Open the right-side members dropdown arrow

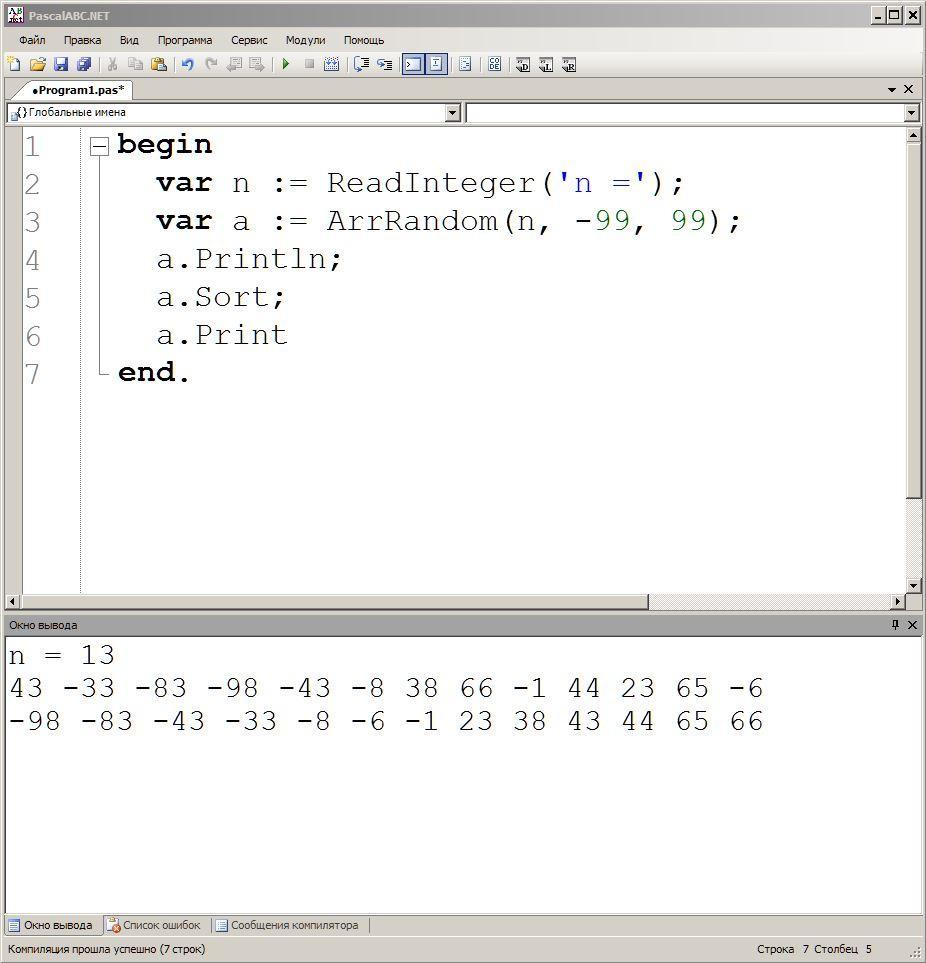(x=911, y=113)
